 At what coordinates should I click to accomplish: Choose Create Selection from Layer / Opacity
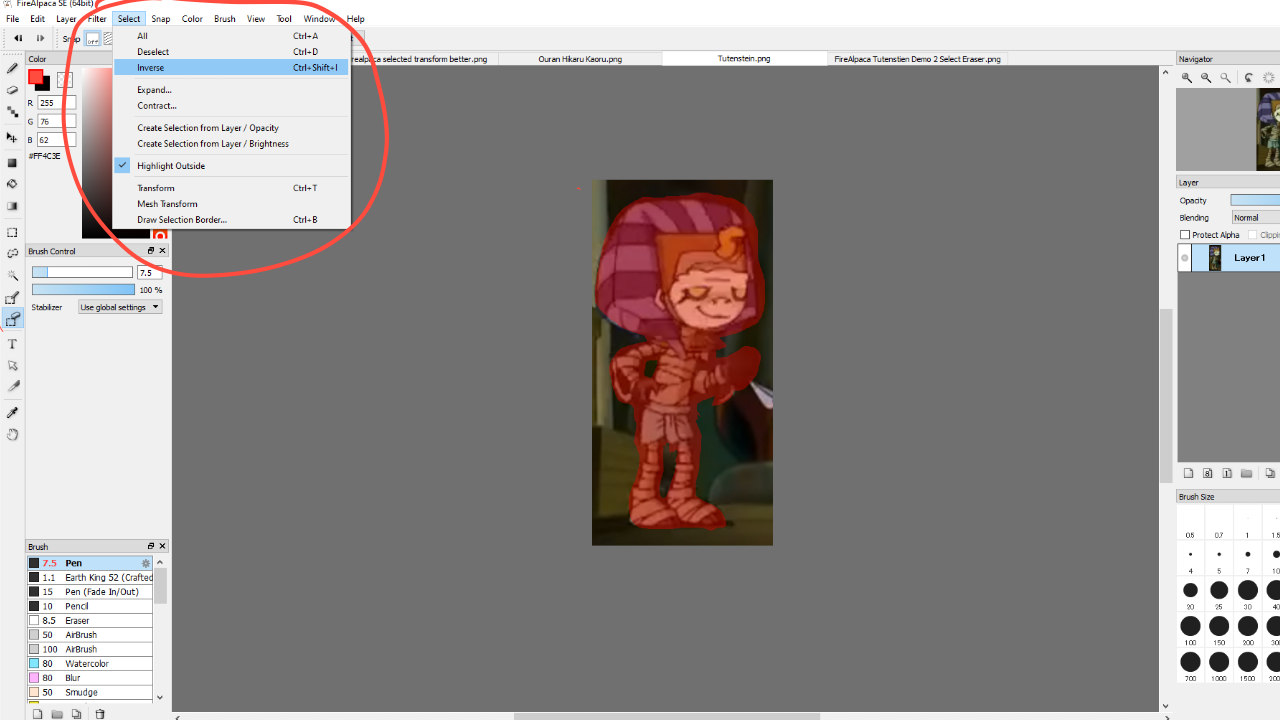(232, 128)
